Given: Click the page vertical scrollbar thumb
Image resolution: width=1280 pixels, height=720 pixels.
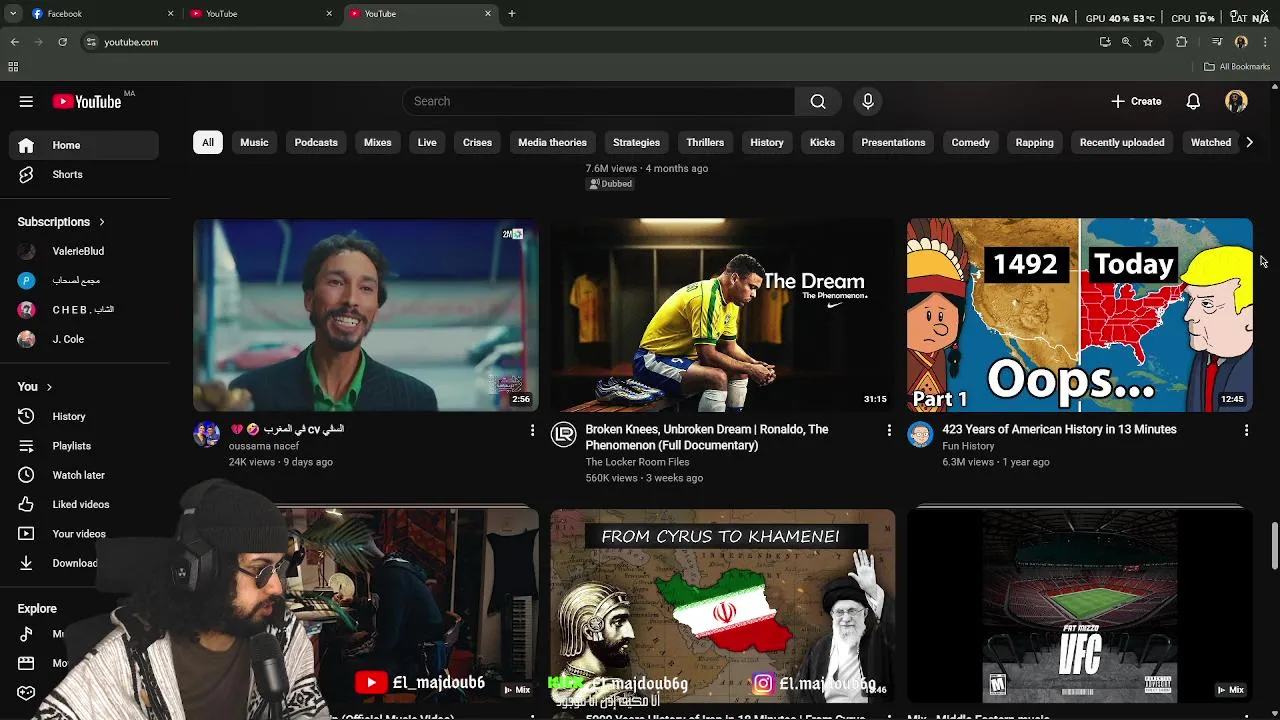Looking at the screenshot, I should (1274, 546).
